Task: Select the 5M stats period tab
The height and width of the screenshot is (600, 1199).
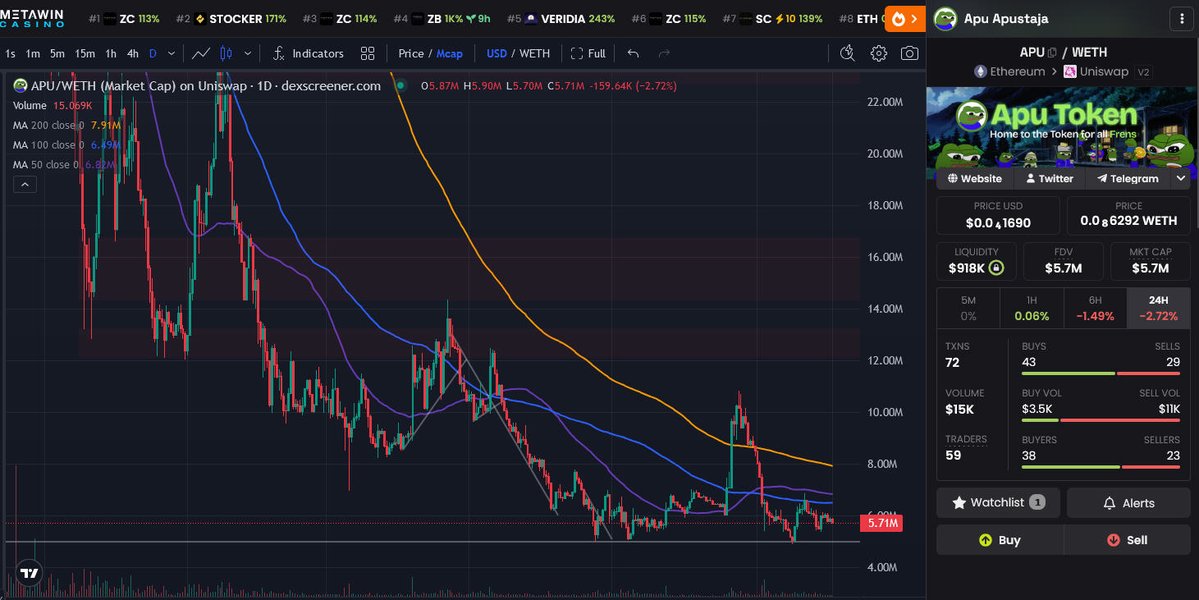Action: click(x=968, y=308)
